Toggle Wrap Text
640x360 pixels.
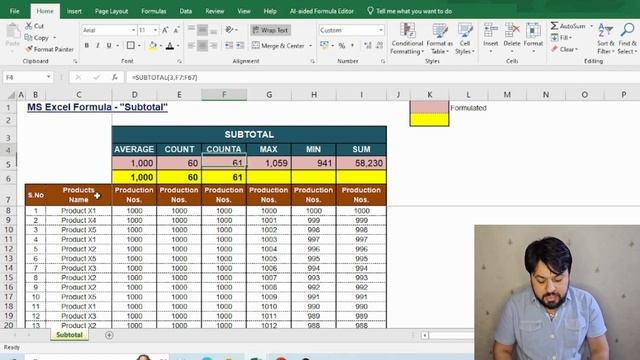270,30
